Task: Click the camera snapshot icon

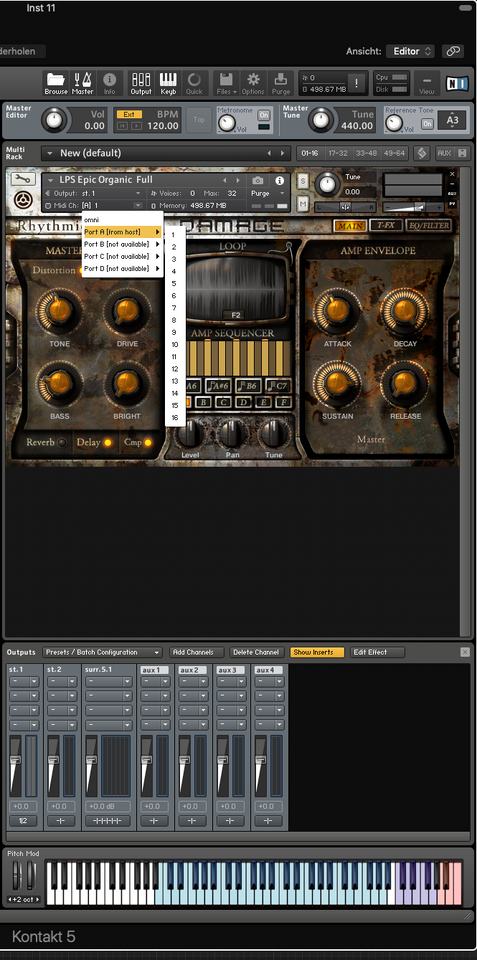Action: (x=258, y=181)
